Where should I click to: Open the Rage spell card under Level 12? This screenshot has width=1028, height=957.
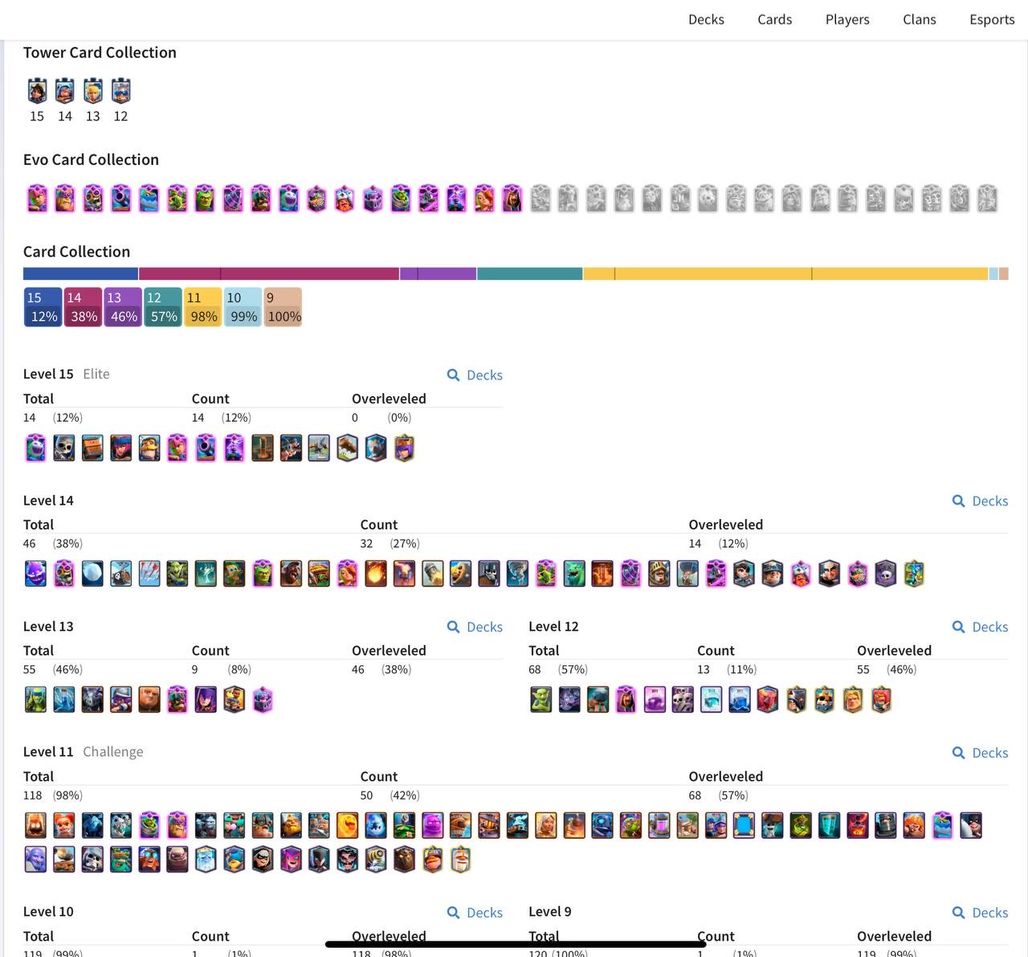point(654,700)
